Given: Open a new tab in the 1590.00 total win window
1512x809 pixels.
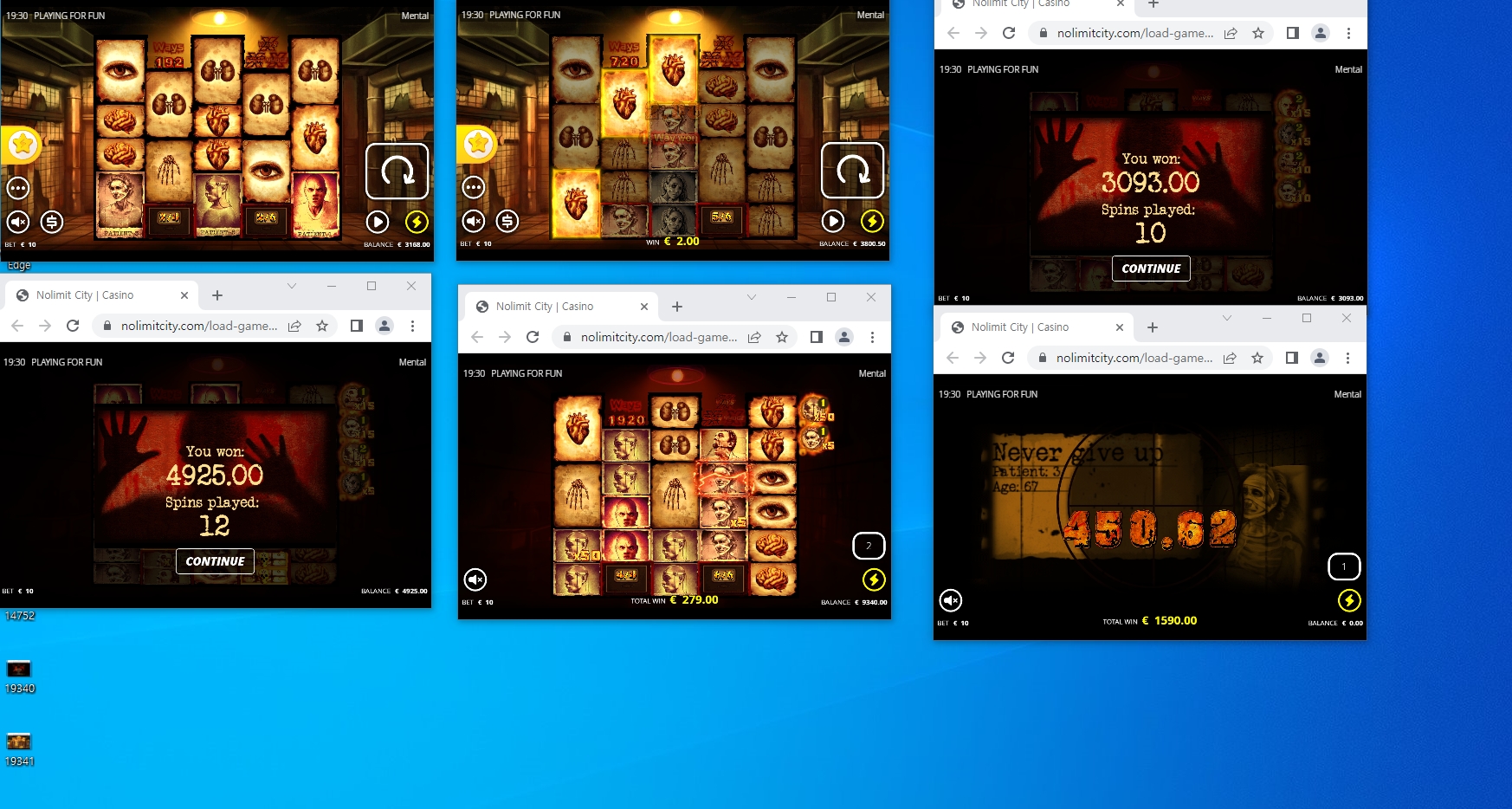Looking at the screenshot, I should click(x=1153, y=327).
